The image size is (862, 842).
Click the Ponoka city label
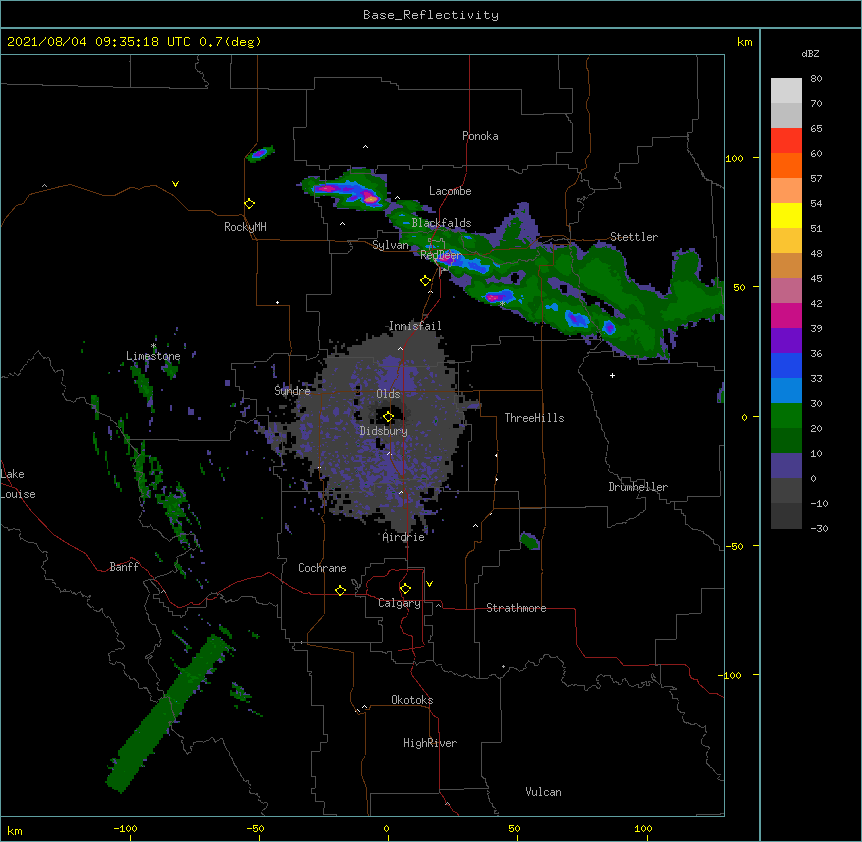480,136
